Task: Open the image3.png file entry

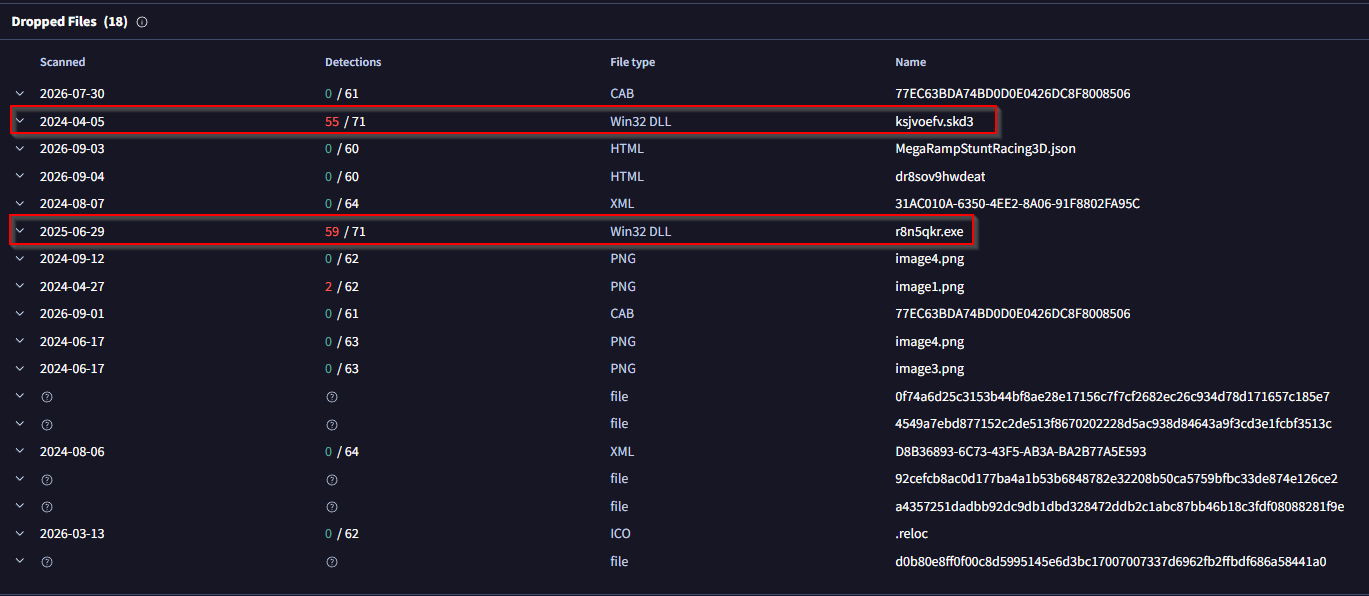Action: (x=930, y=369)
